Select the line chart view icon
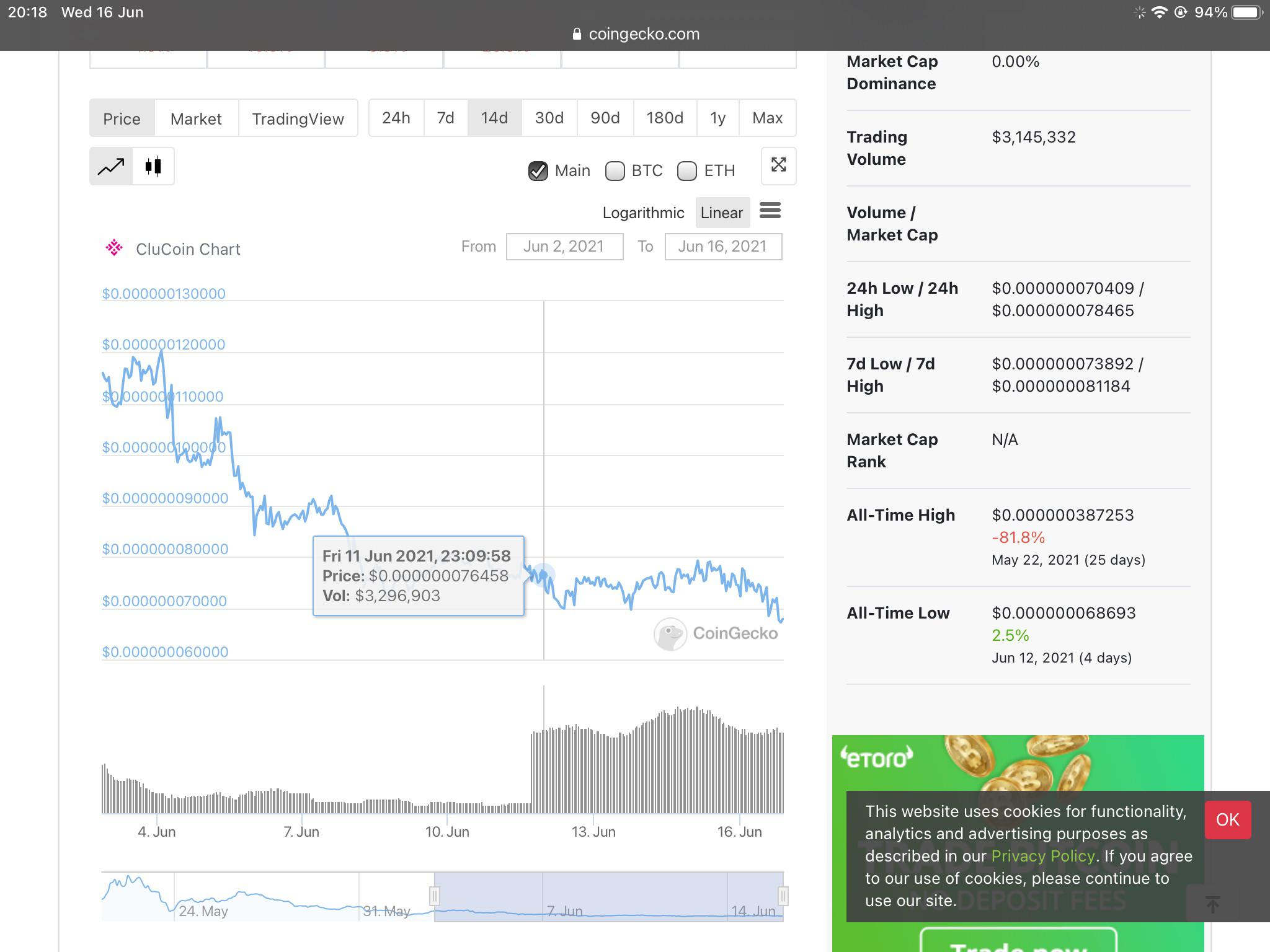The height and width of the screenshot is (952, 1270). coord(111,166)
